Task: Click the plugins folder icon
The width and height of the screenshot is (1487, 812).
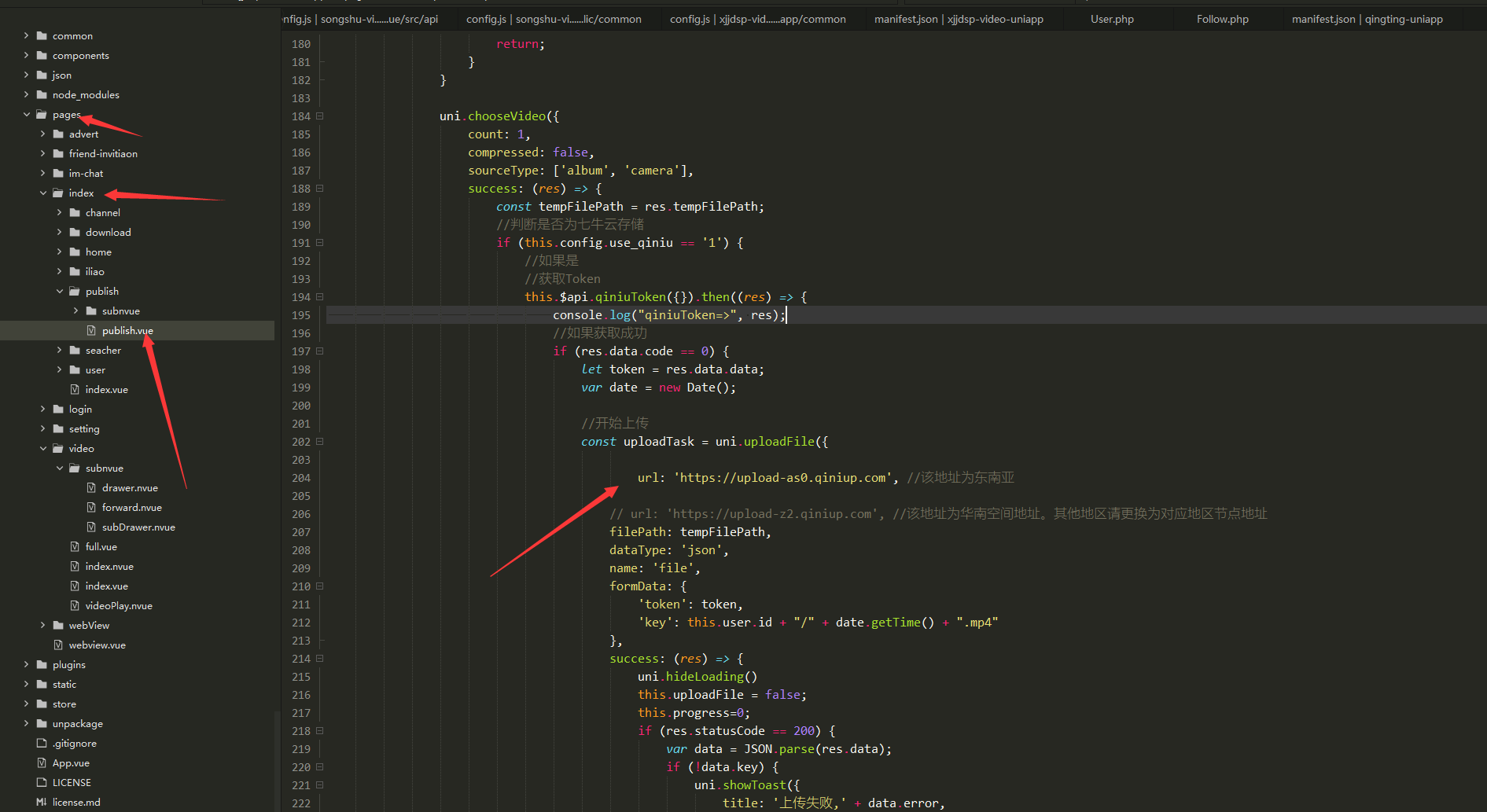Action: pos(42,664)
